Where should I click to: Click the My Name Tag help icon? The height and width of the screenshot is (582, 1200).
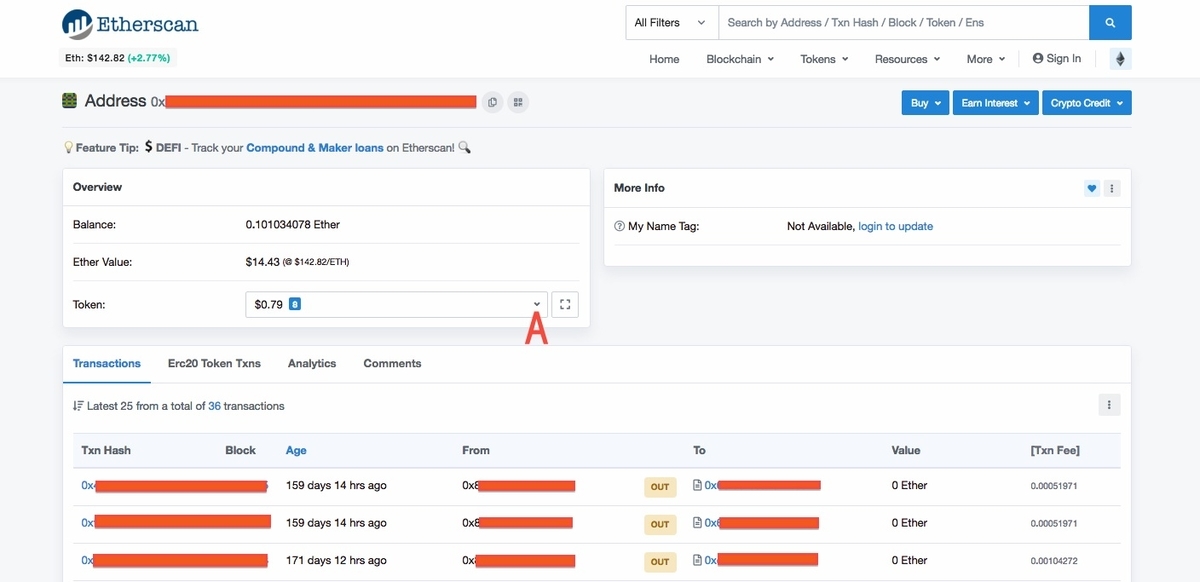coord(619,227)
